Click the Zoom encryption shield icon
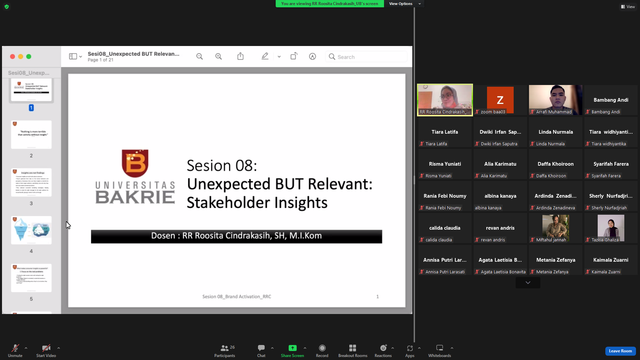Screen dimensions: 640x360 7,7
